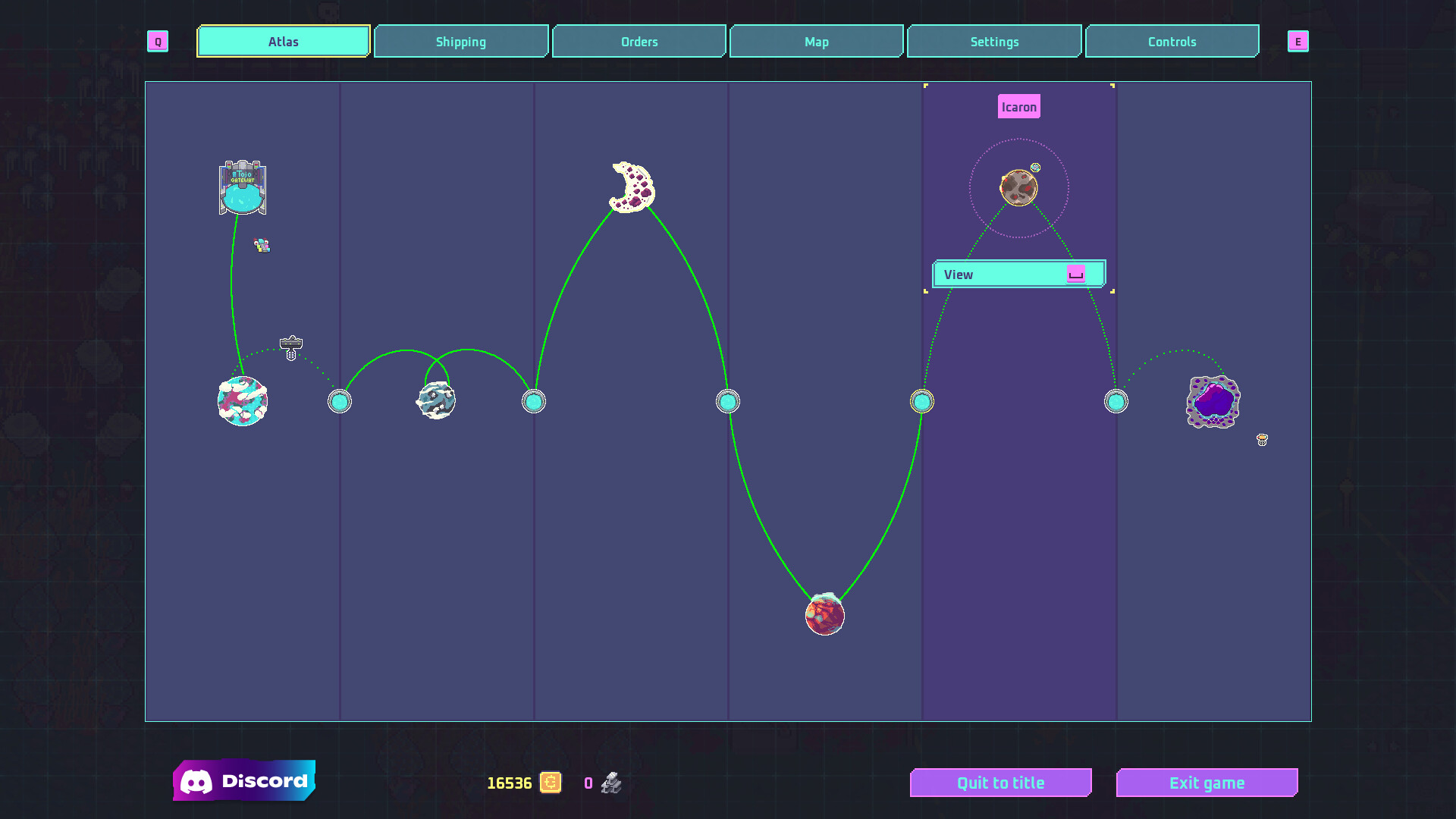Switch to the Shipping tab
This screenshot has height=819, width=1456.
[460, 41]
